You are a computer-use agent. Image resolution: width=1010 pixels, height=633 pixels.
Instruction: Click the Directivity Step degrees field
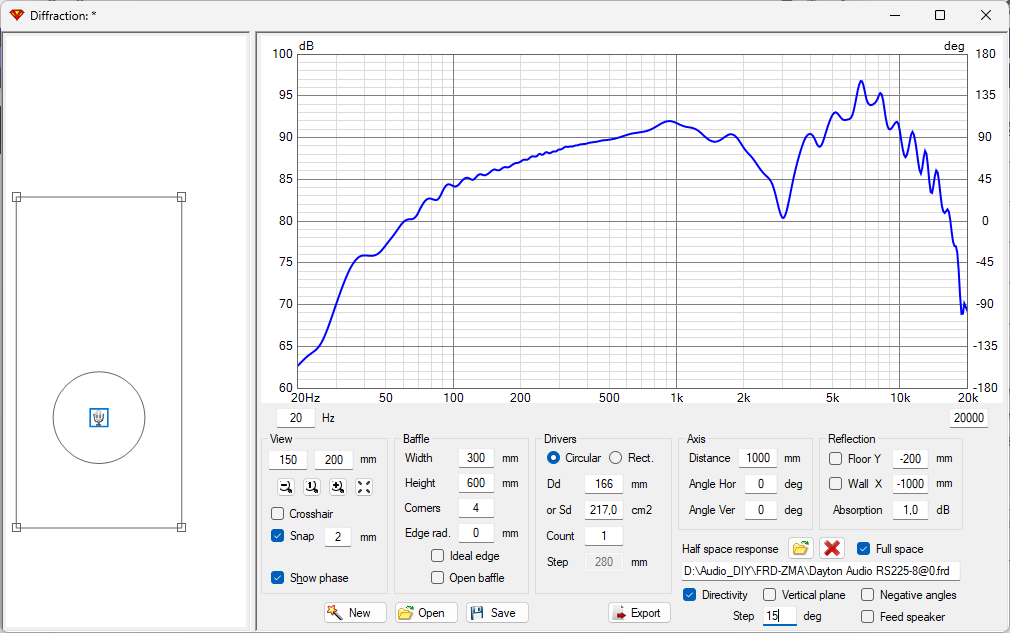779,616
